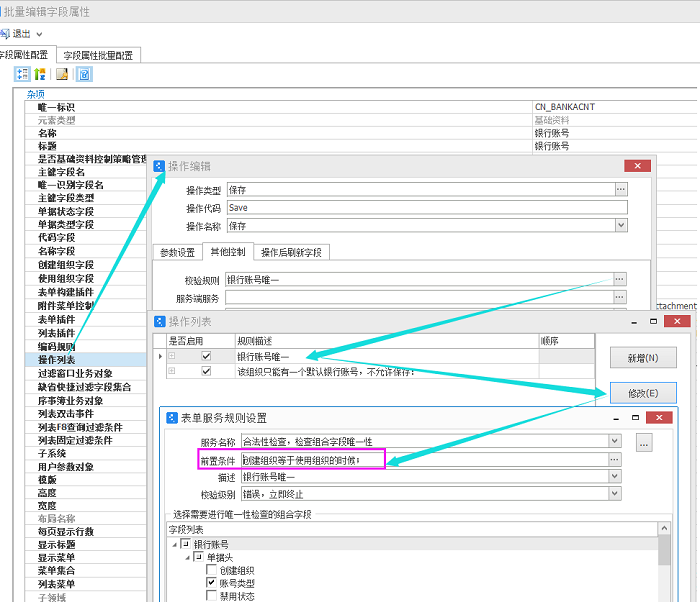Click the 修改(E) button
The image size is (700, 602).
(642, 393)
